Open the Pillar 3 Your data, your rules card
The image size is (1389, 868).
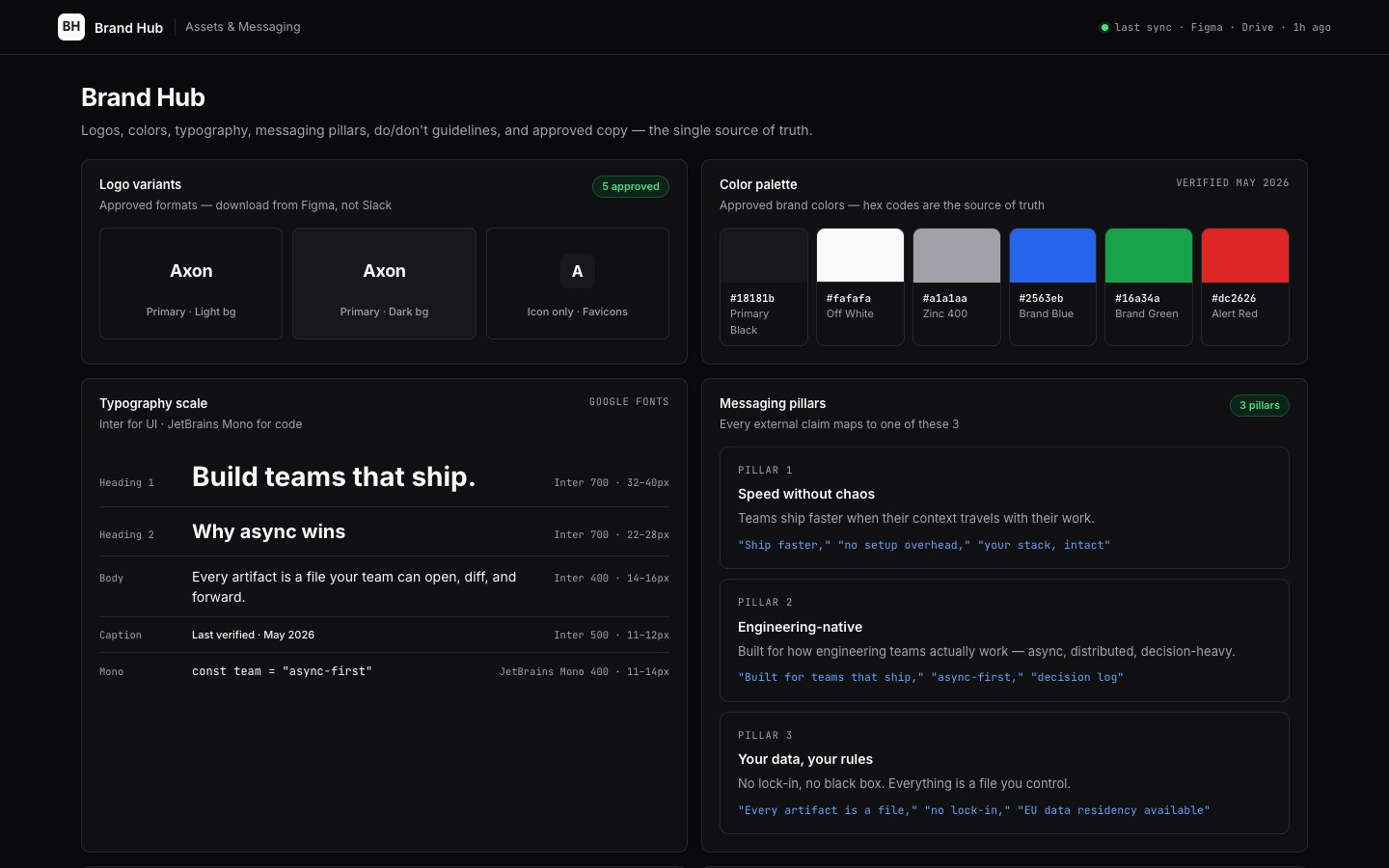coord(1004,773)
